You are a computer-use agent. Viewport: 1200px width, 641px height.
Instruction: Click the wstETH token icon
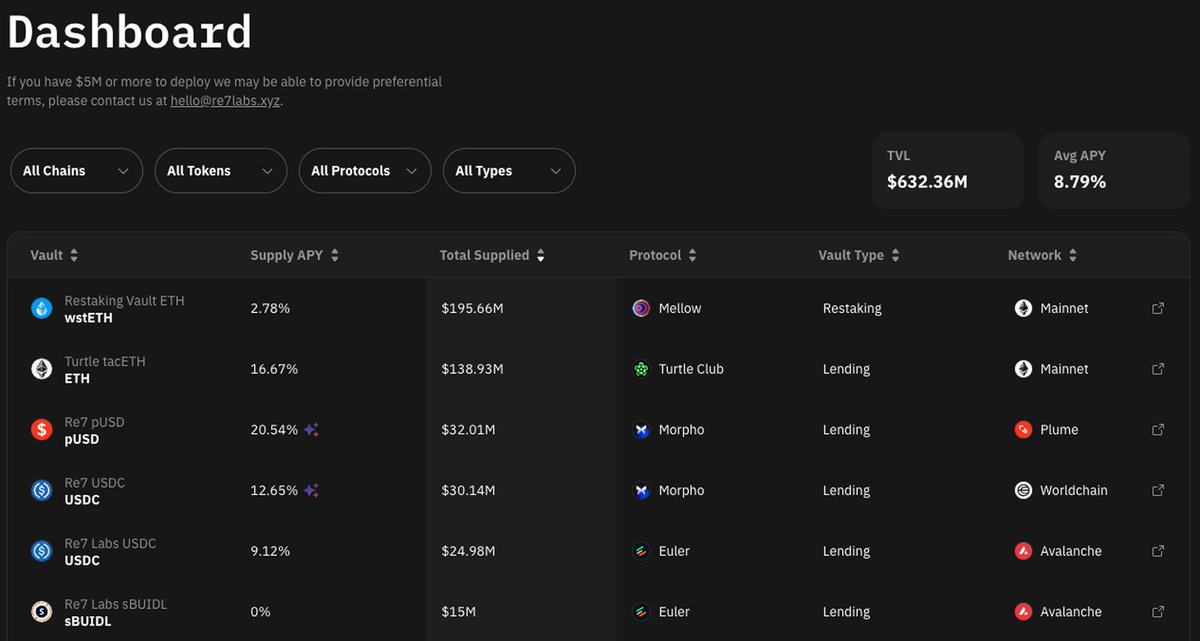point(41,309)
